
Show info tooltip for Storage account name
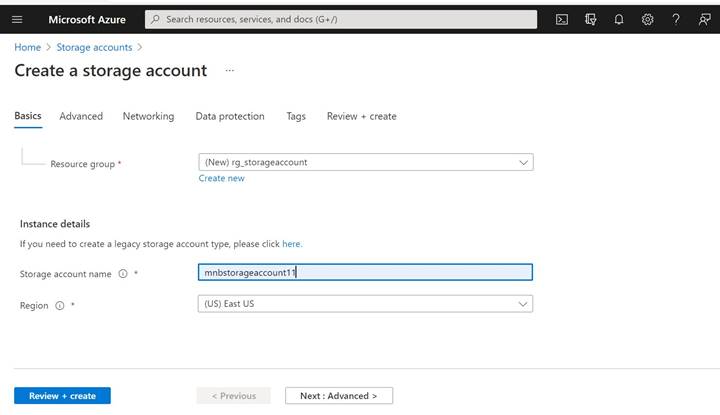coord(123,274)
